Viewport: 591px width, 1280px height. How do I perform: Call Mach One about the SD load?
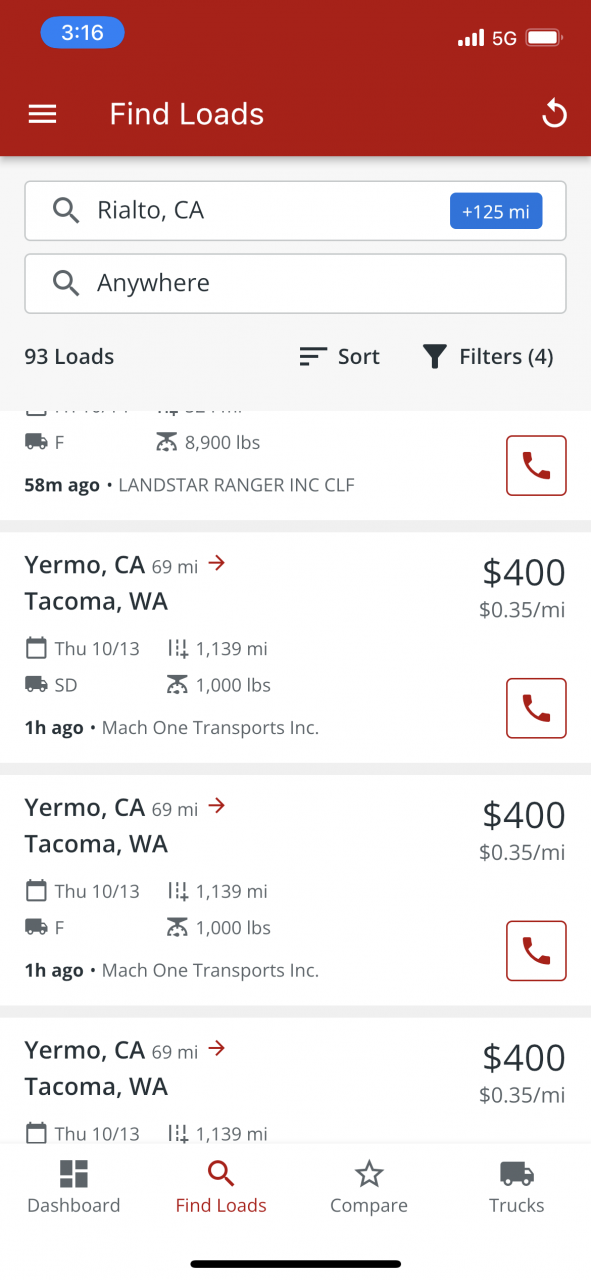tap(536, 708)
